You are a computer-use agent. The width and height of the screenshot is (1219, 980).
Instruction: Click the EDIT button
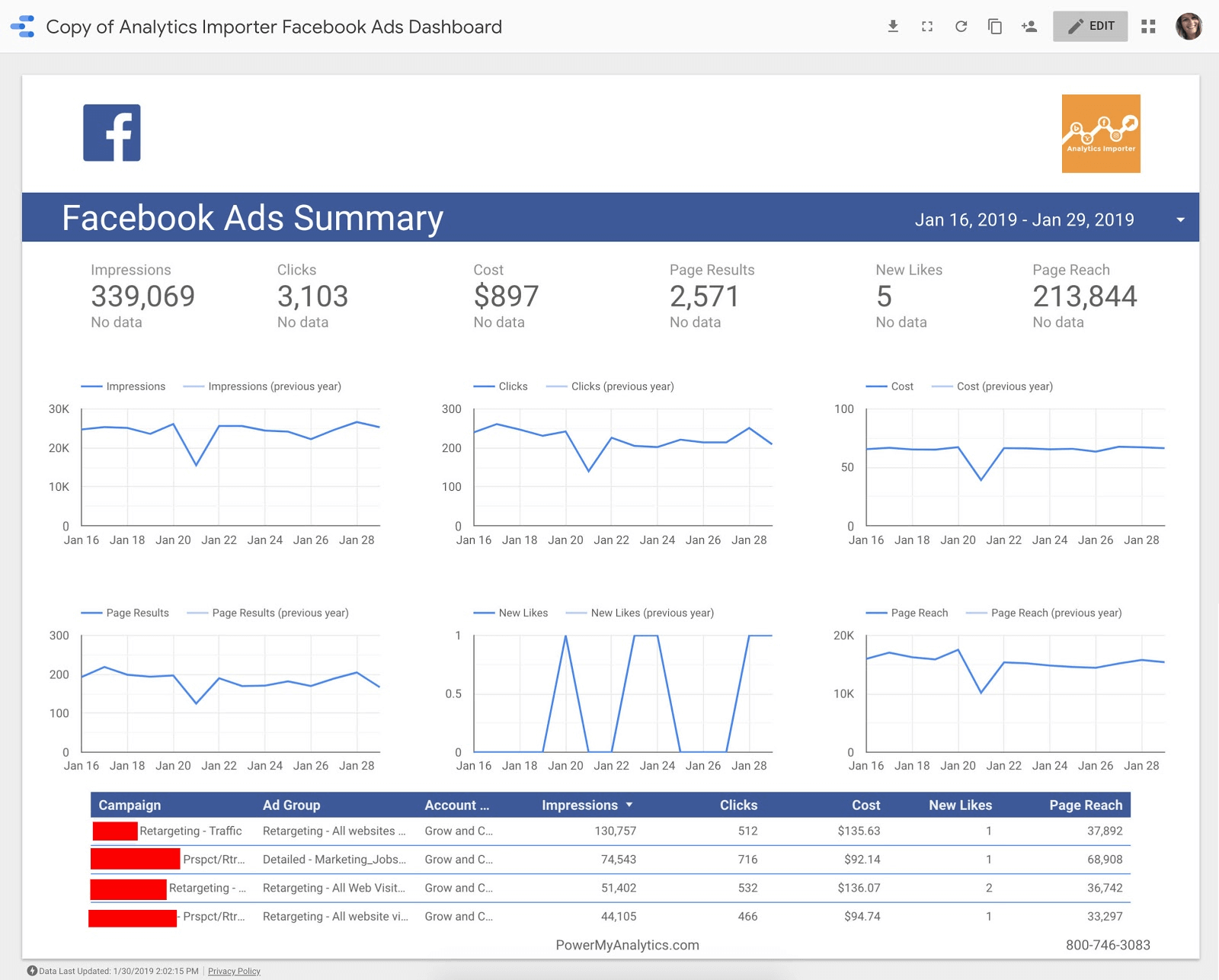coord(1090,27)
